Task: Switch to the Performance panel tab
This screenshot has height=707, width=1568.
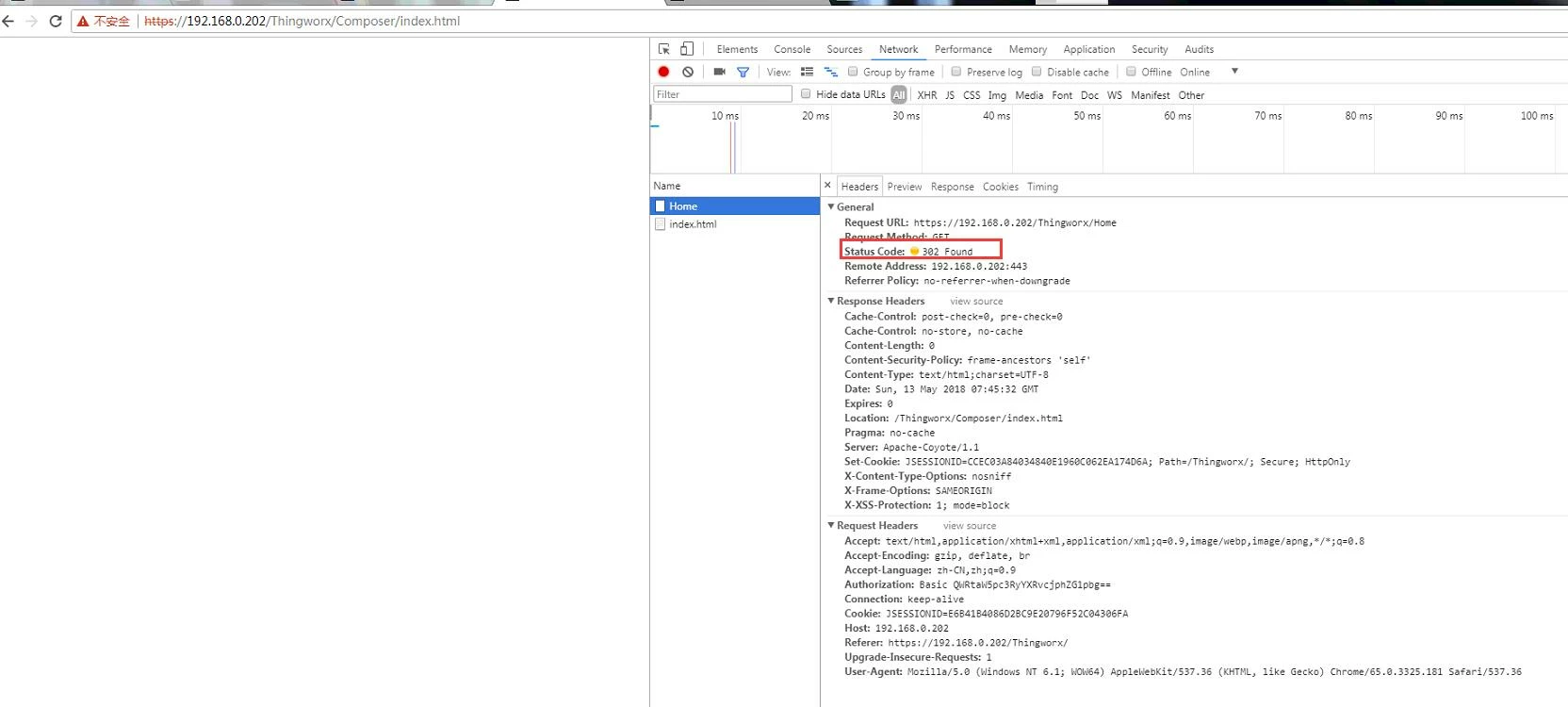Action: pos(963,49)
